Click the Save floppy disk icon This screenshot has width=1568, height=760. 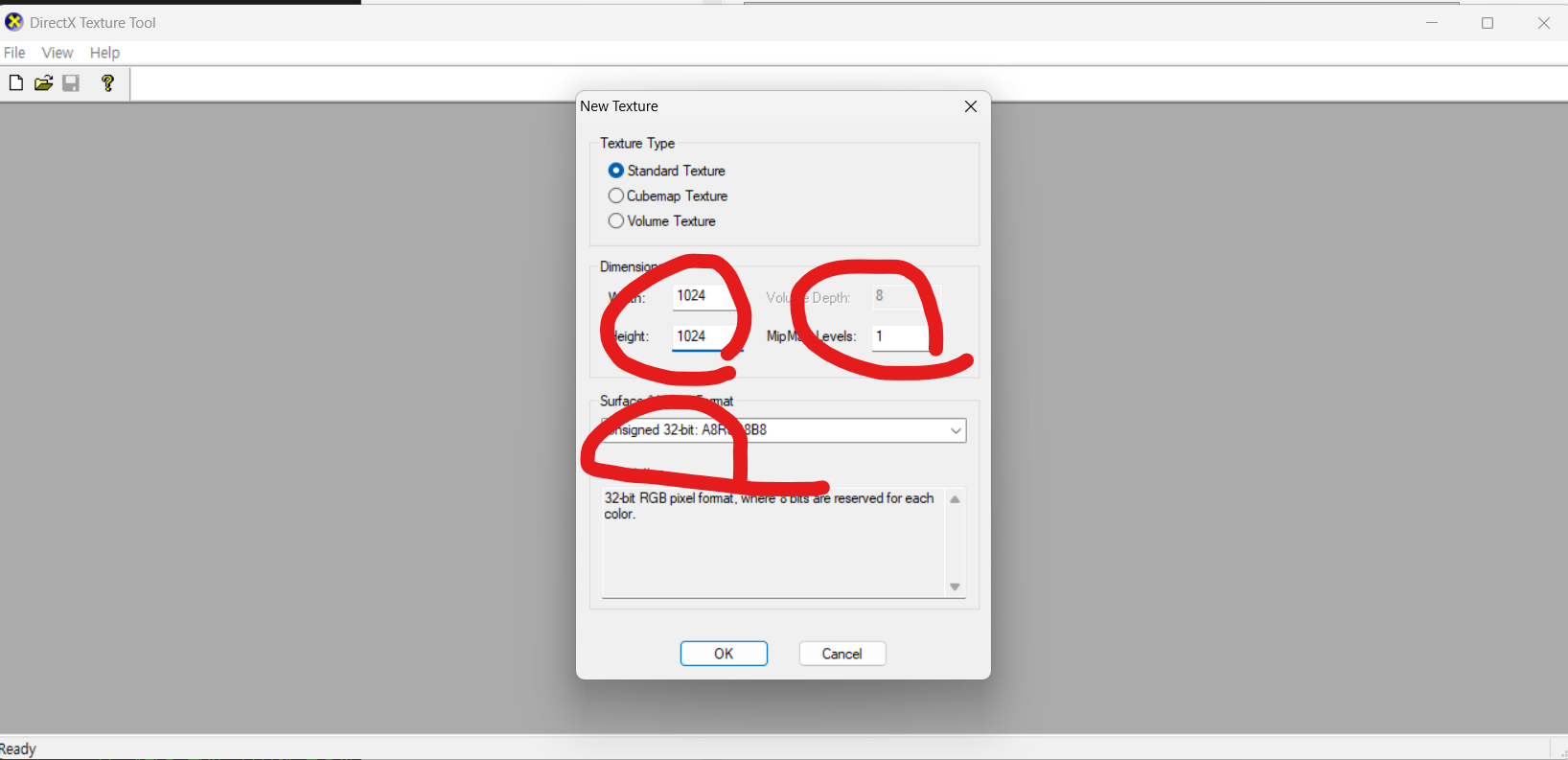[x=71, y=83]
